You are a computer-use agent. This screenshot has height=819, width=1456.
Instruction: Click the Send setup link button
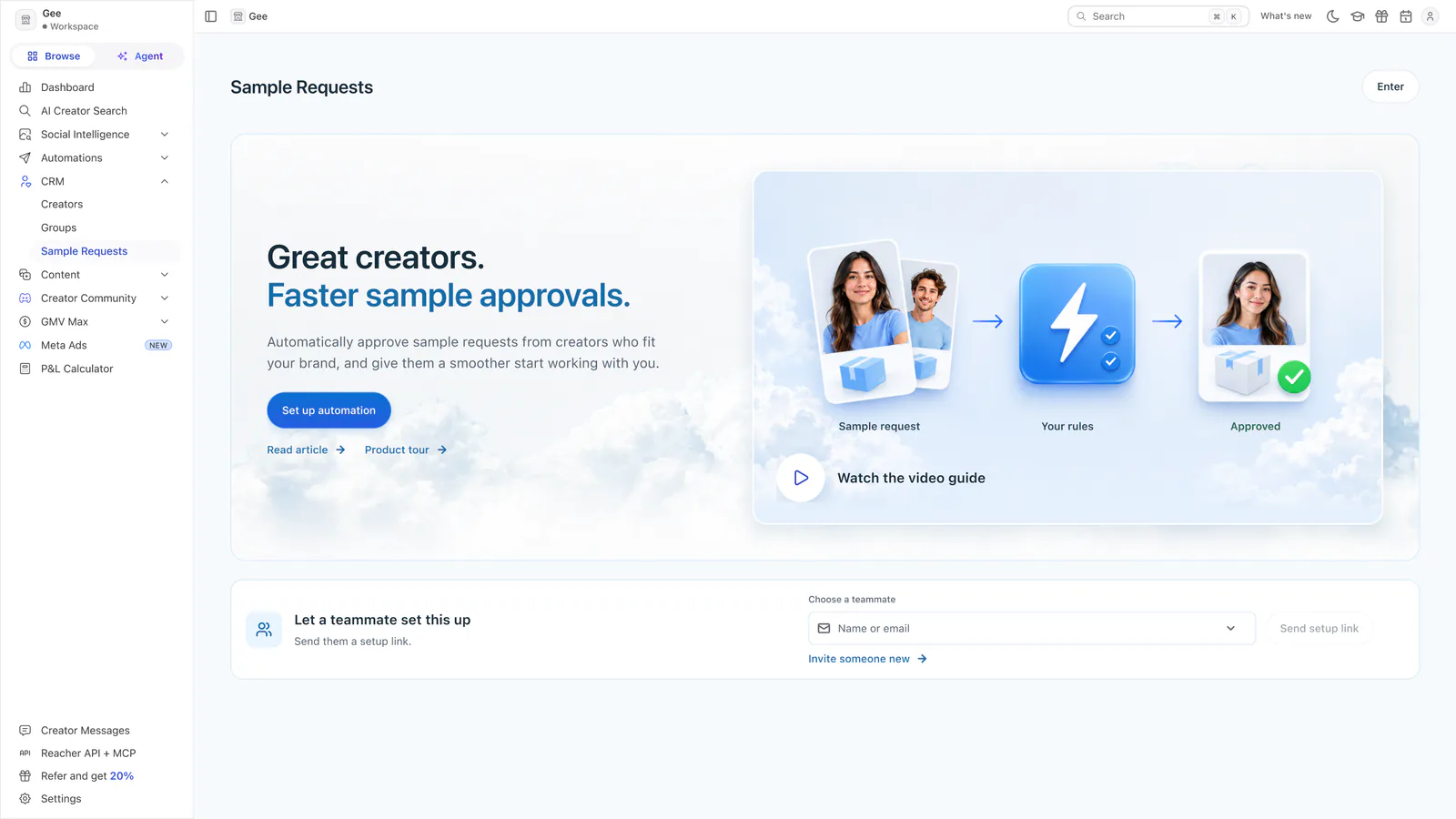tap(1319, 629)
